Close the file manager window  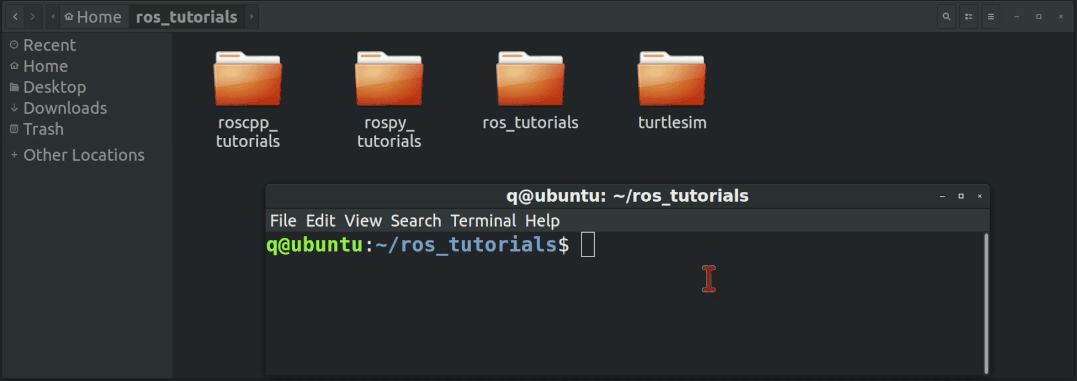1061,16
